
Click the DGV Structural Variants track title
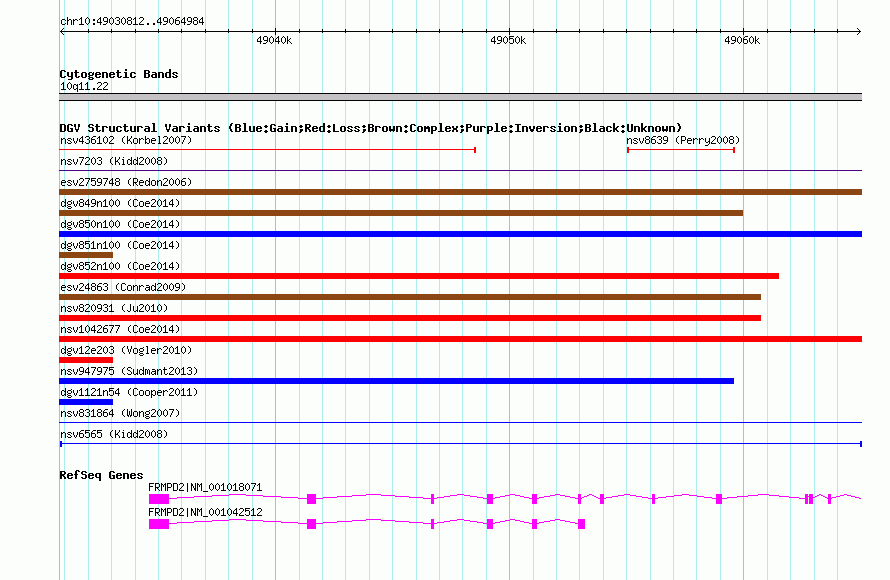point(370,128)
